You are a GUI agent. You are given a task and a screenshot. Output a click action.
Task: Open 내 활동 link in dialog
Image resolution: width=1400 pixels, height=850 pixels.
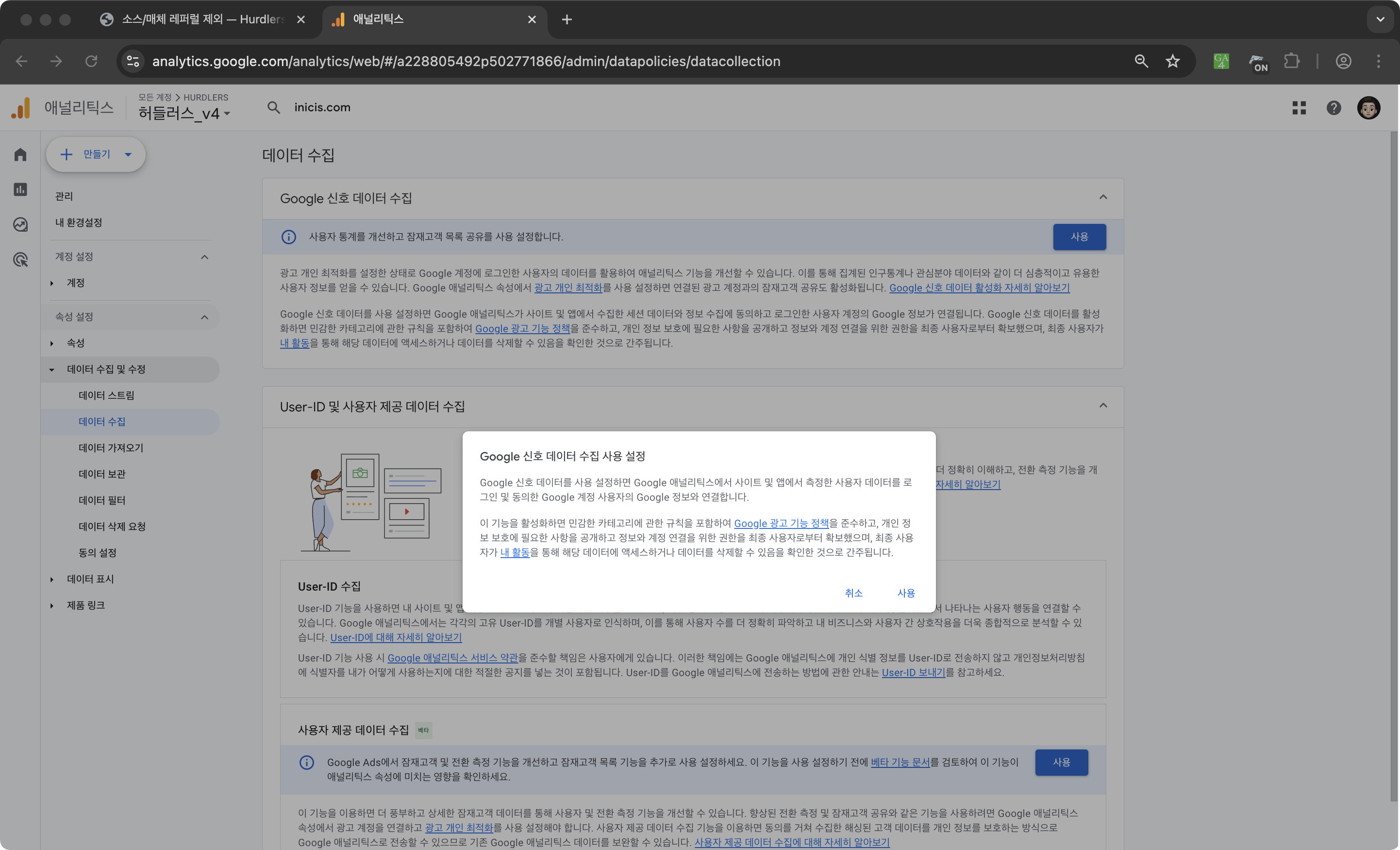click(x=515, y=552)
